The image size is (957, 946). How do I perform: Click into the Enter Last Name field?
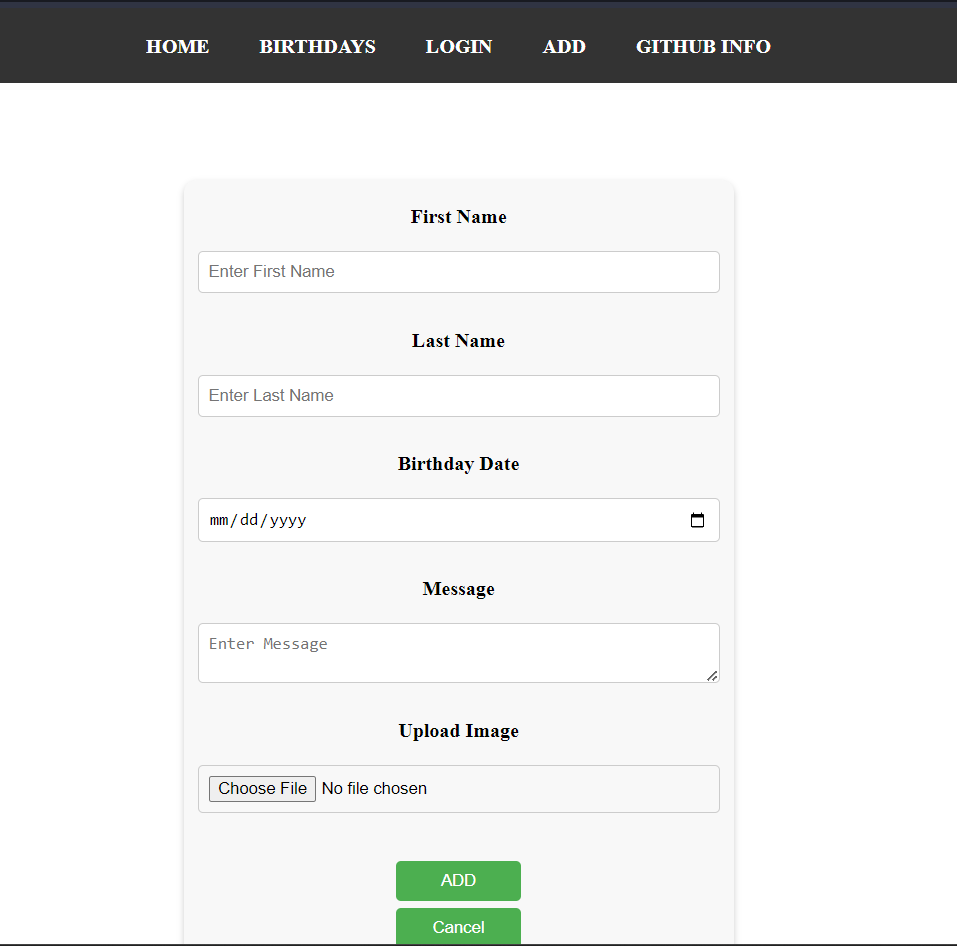point(458,396)
